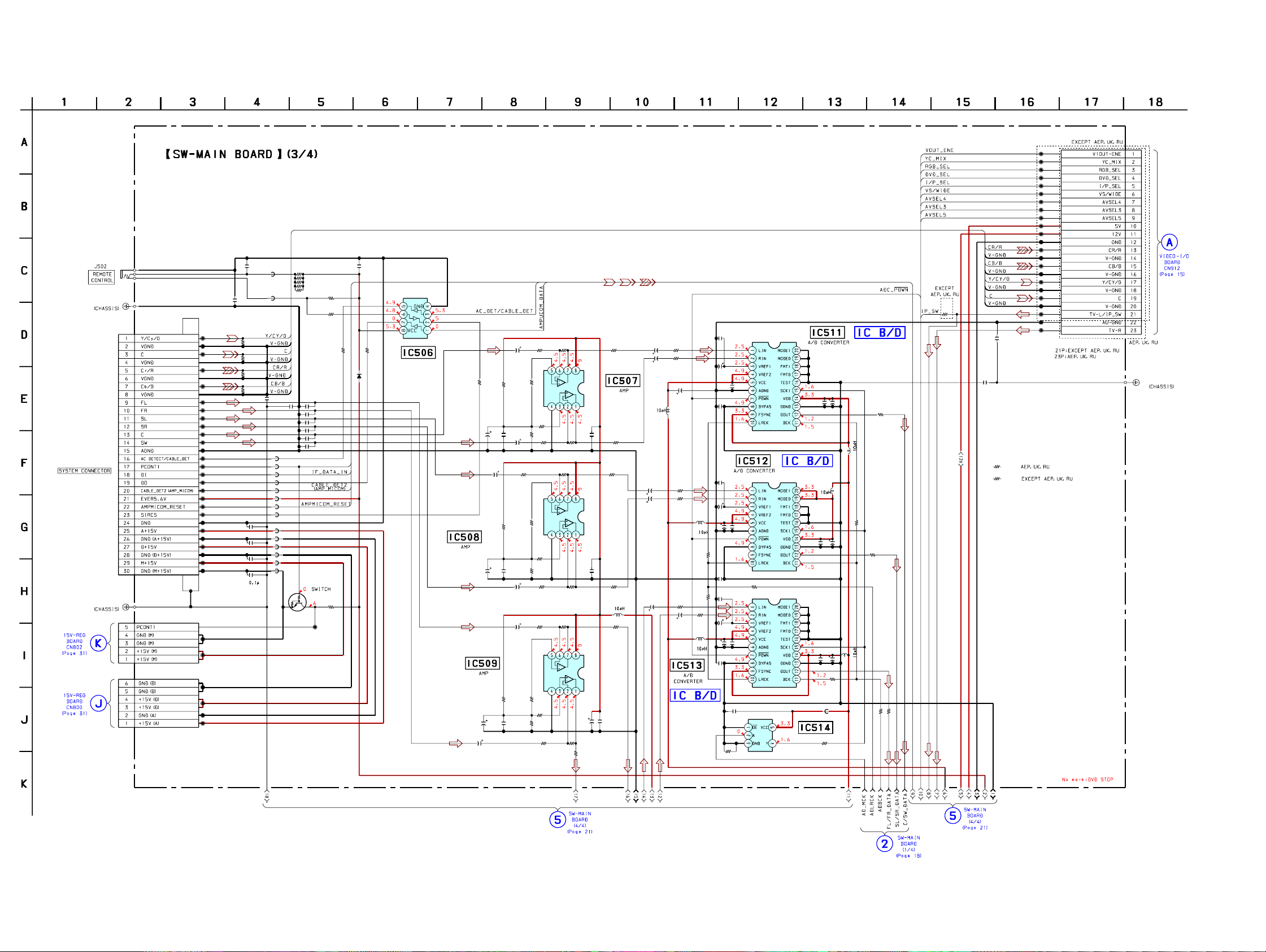Click the IC507 amp chip body
Viewport: 1266px width, 952px height.
[x=563, y=388]
